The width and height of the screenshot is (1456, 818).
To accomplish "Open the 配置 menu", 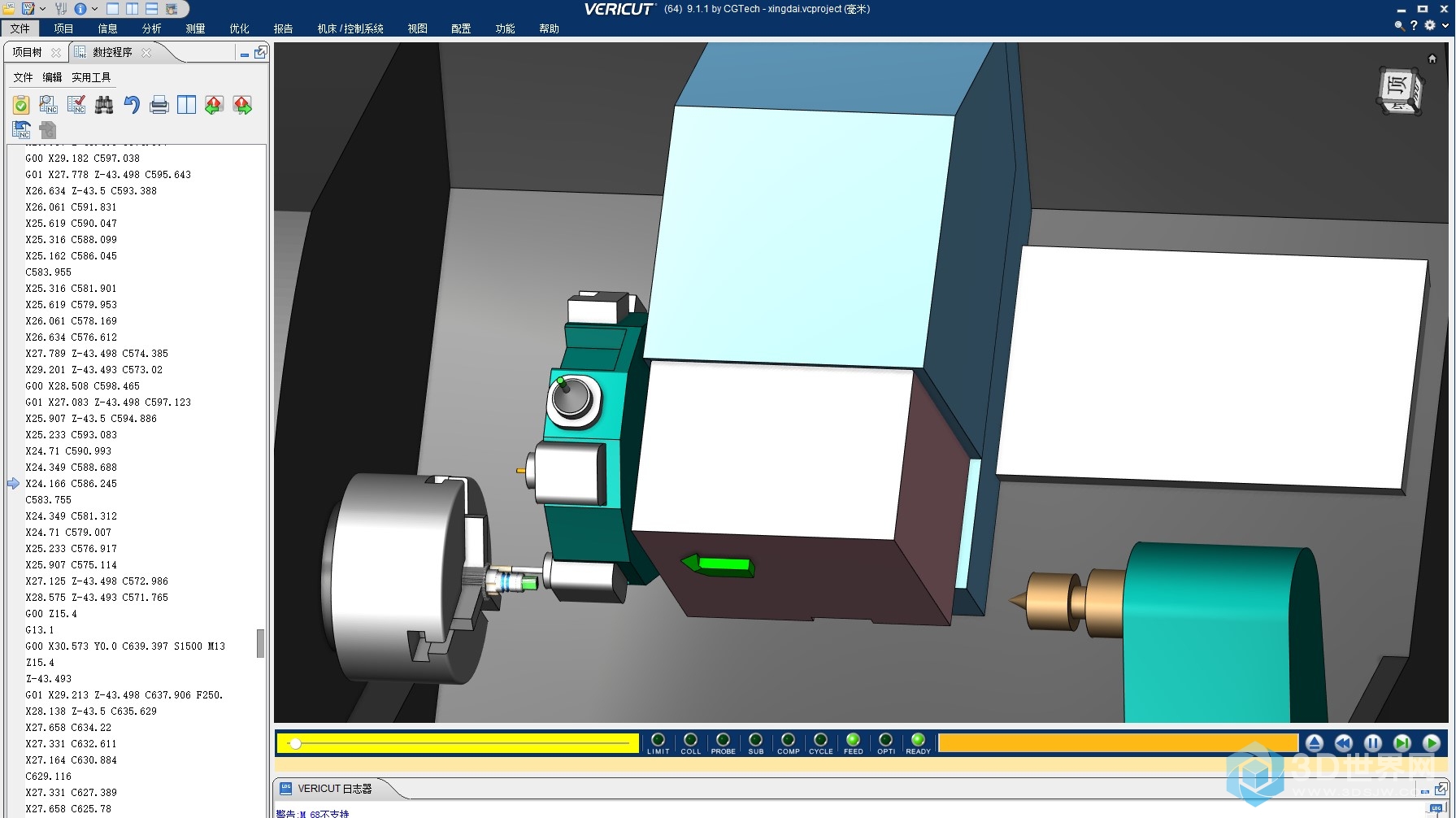I will [461, 28].
